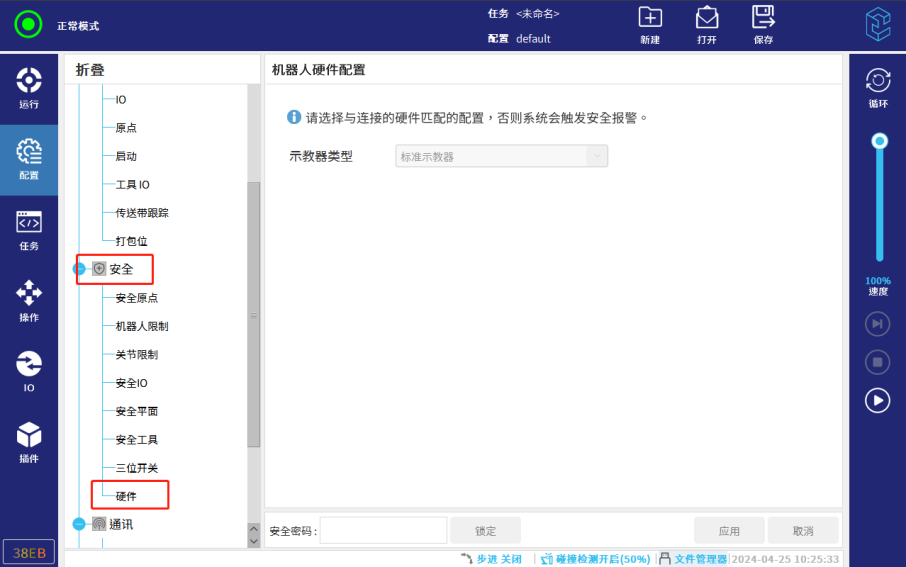Click the 保存 (Save) icon
This screenshot has width=906, height=567.
[764, 25]
